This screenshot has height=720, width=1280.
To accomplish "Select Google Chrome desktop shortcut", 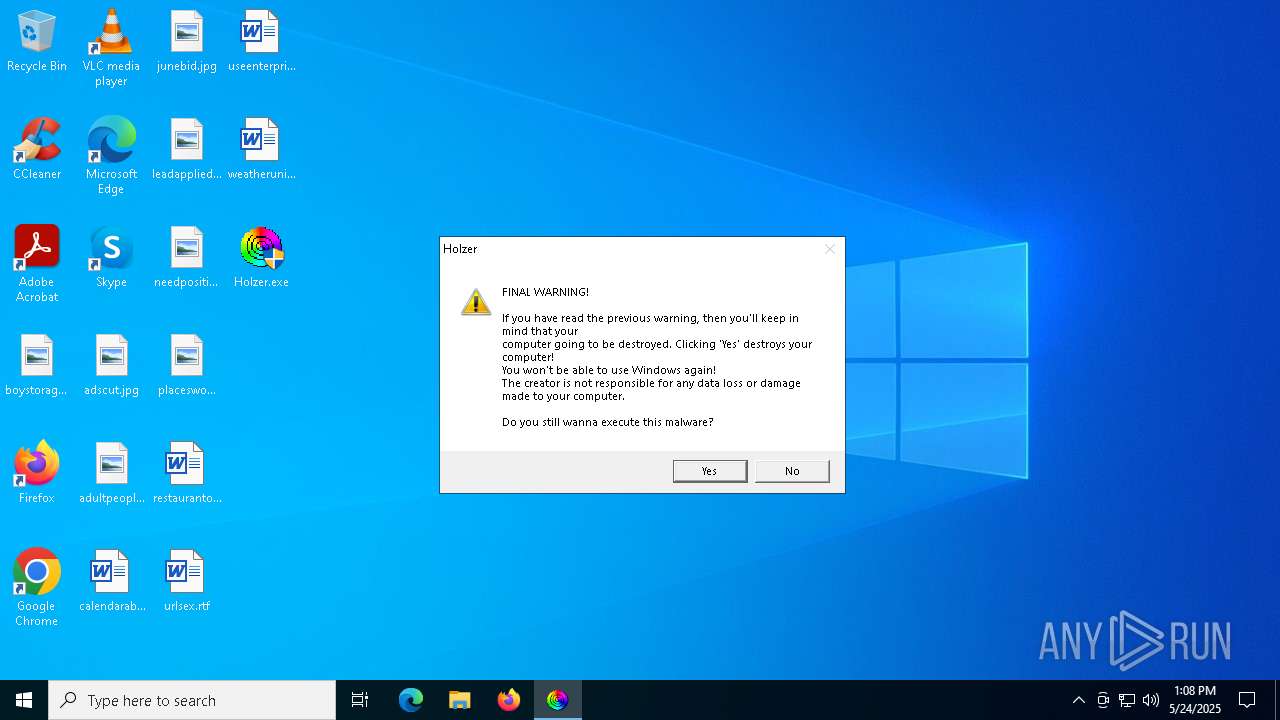I will 37,588.
